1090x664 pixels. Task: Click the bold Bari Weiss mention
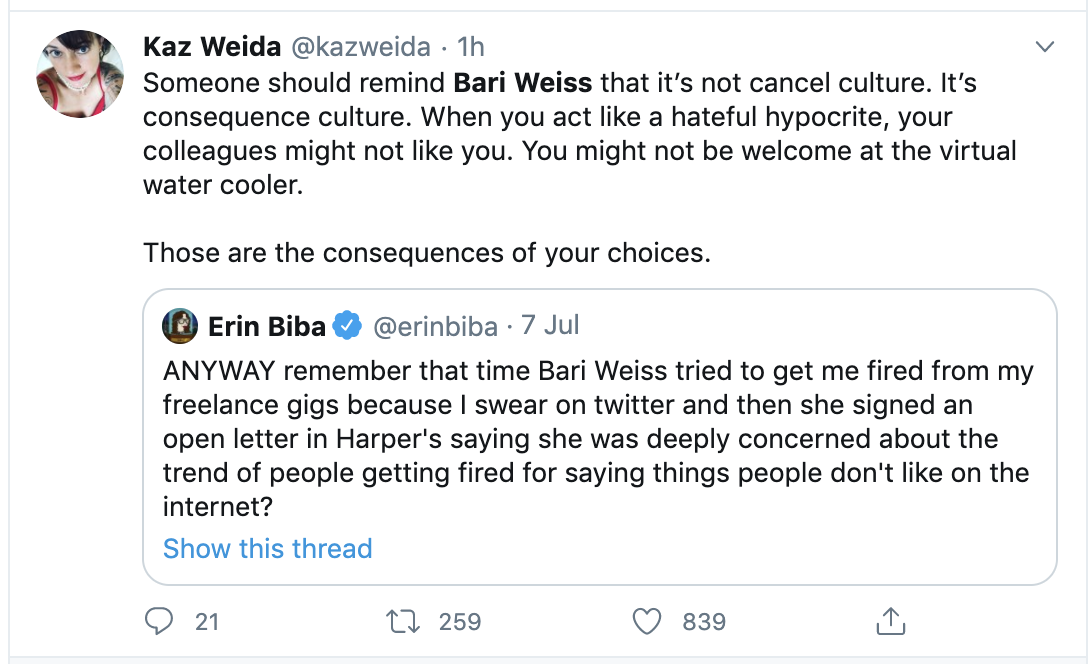[522, 81]
